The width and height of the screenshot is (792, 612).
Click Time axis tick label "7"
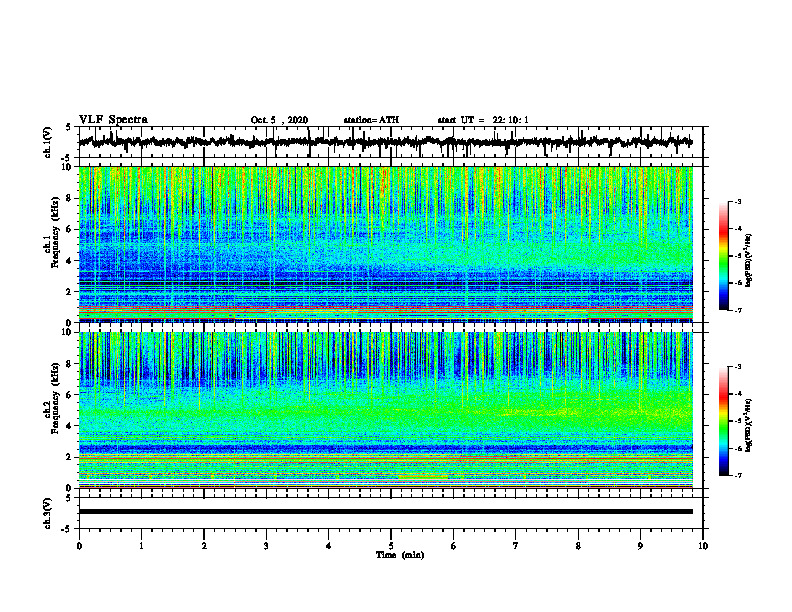[x=516, y=546]
